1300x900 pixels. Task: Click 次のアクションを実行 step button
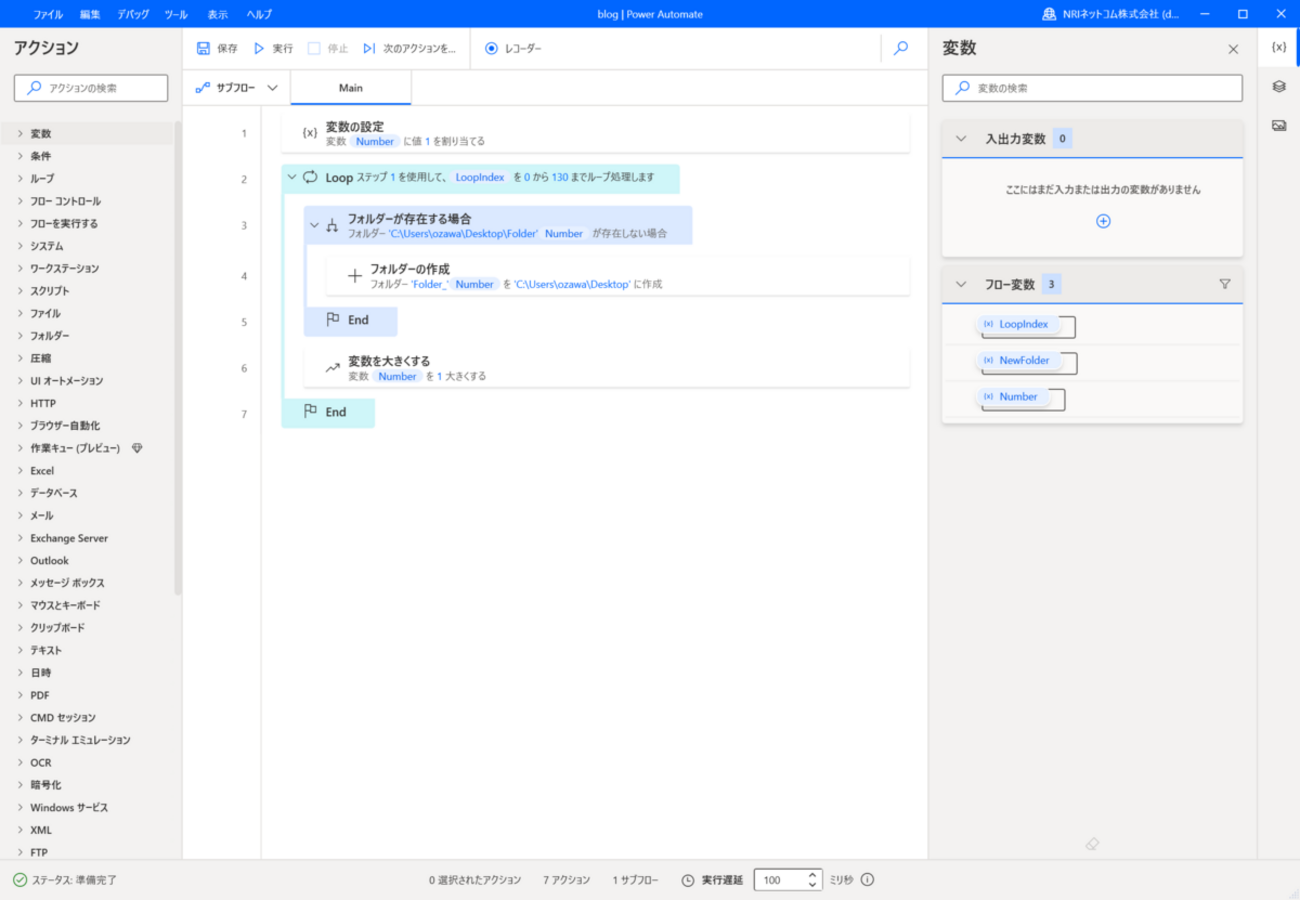[410, 48]
